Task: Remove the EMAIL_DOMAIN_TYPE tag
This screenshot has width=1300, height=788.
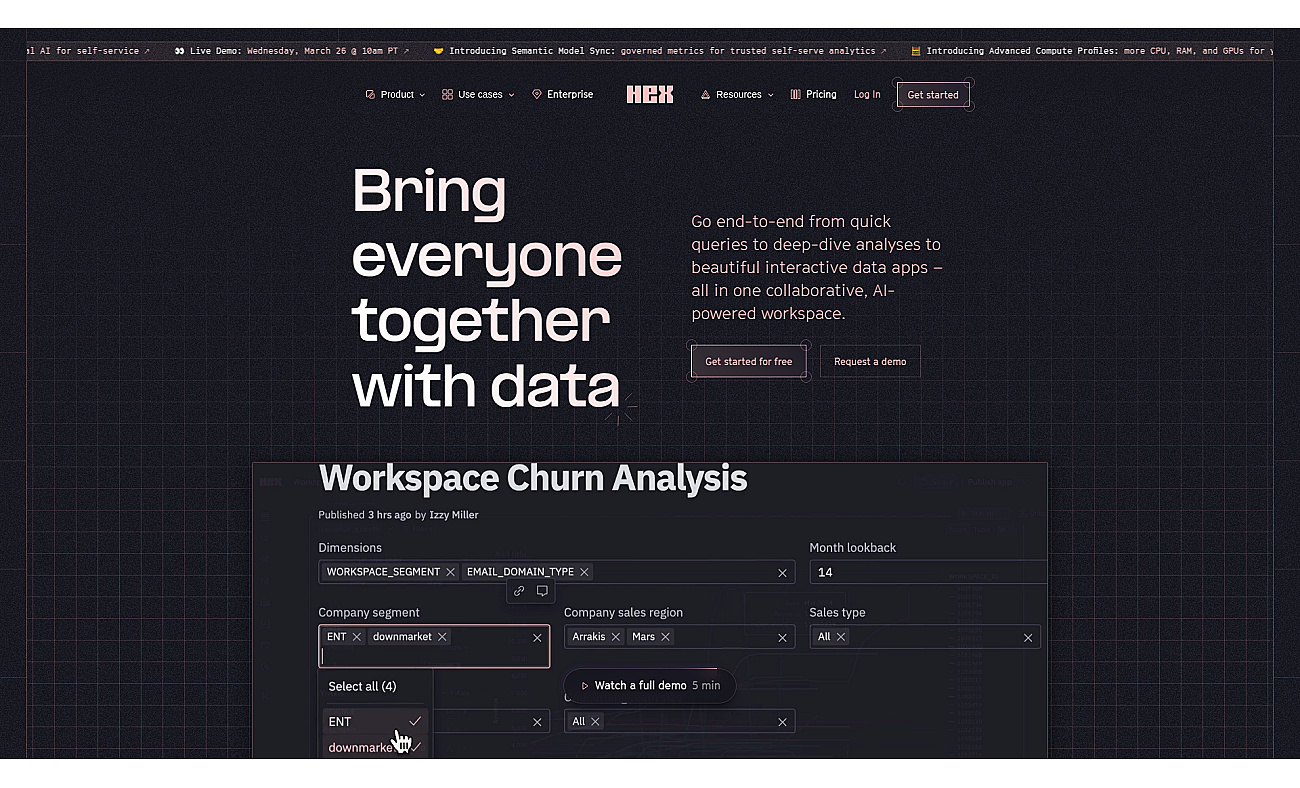Action: [x=584, y=572]
